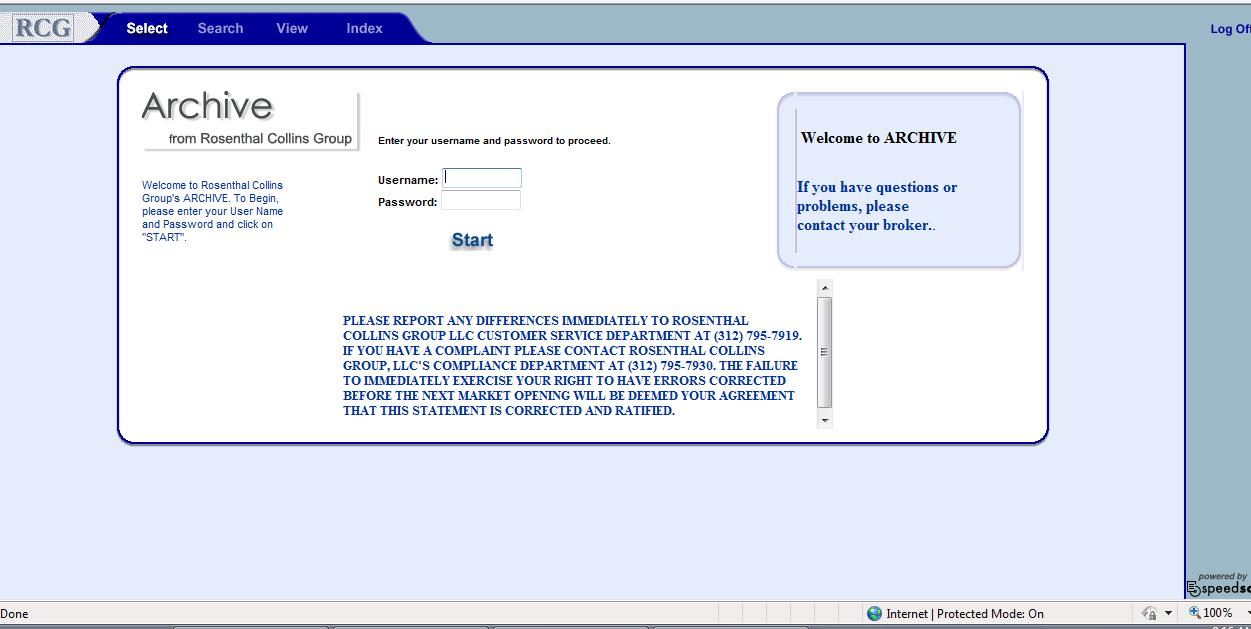Switch to the View tab
1251x629 pixels.
(x=292, y=28)
